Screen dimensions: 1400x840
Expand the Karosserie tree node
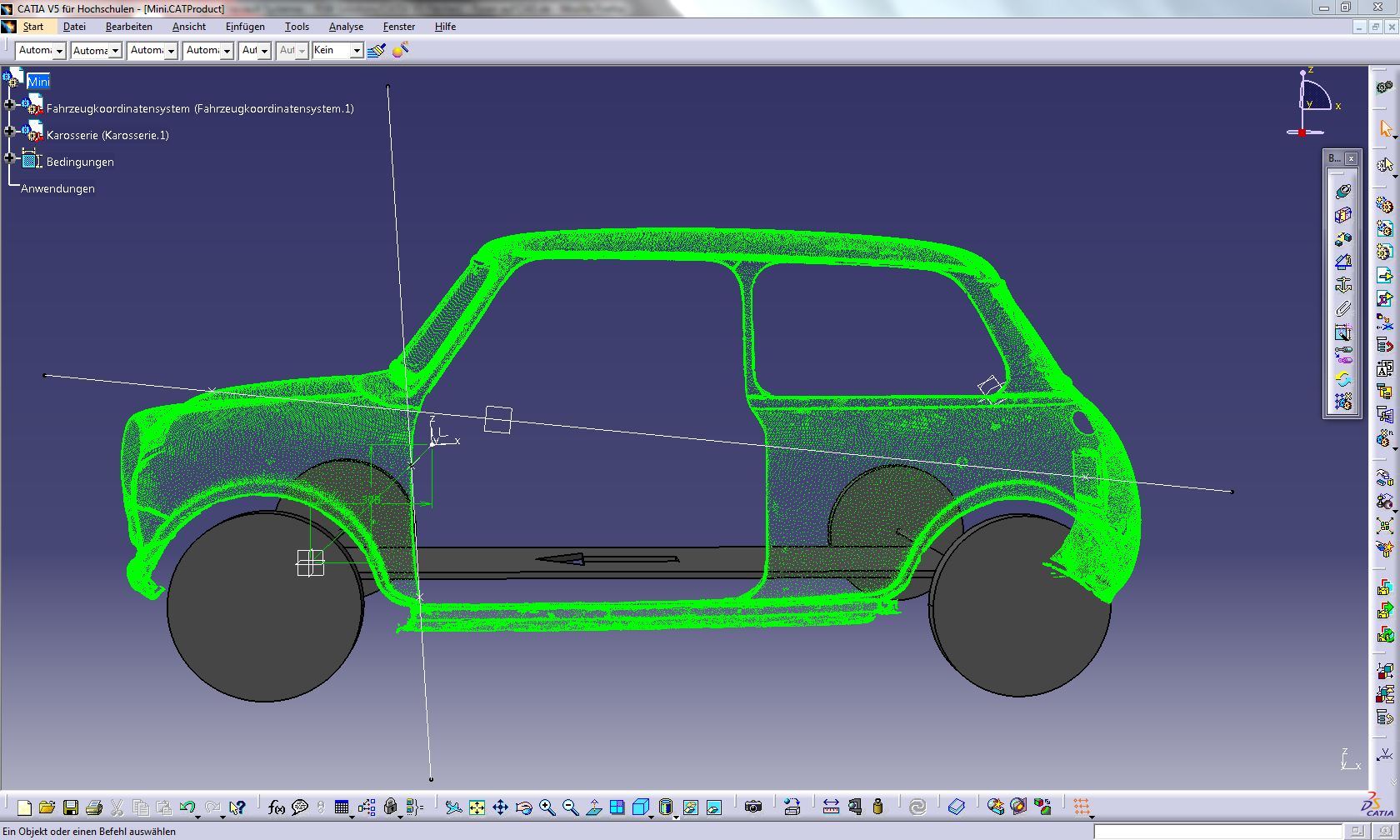pos(9,131)
